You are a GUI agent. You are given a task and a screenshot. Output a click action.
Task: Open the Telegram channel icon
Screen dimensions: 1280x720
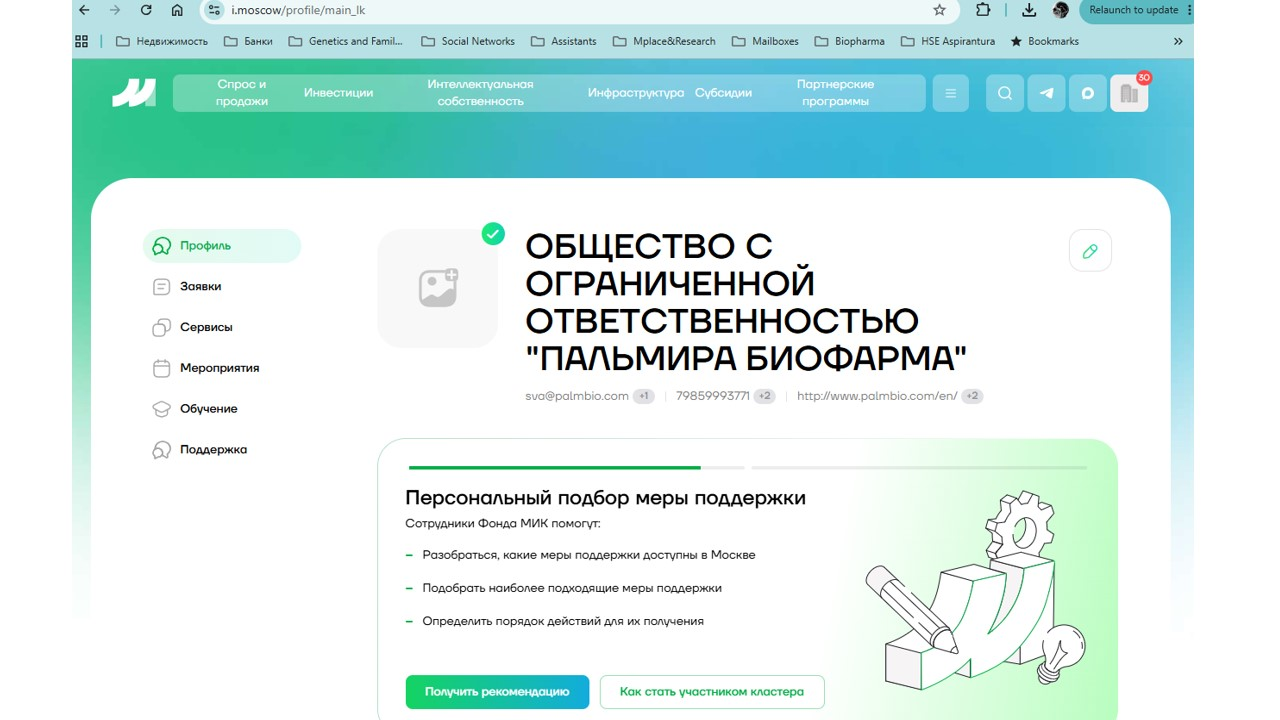[1046, 93]
